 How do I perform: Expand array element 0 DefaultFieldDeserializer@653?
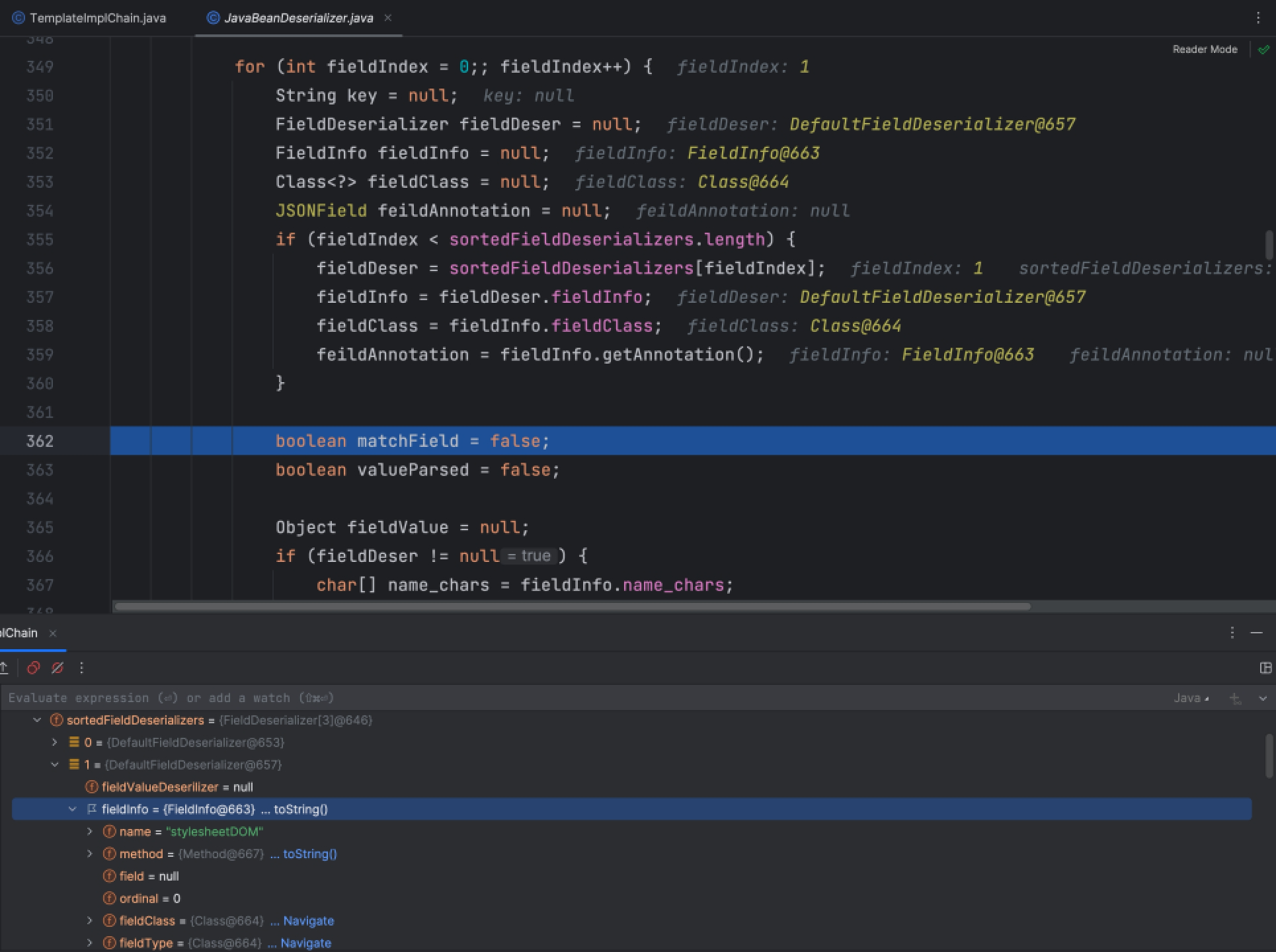[x=55, y=742]
